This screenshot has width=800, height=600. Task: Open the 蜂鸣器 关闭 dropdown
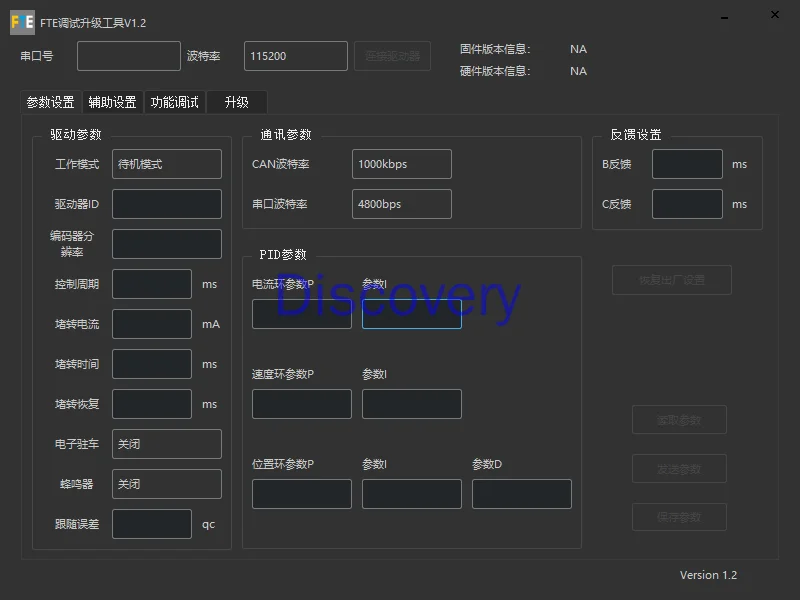click(x=167, y=484)
